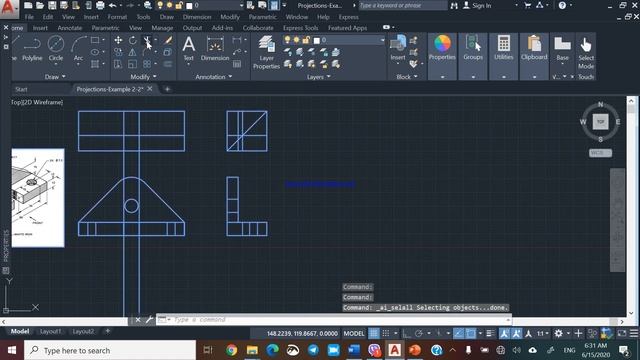Switch to the Manage ribbon tab
640x360 pixels.
coord(162,28)
